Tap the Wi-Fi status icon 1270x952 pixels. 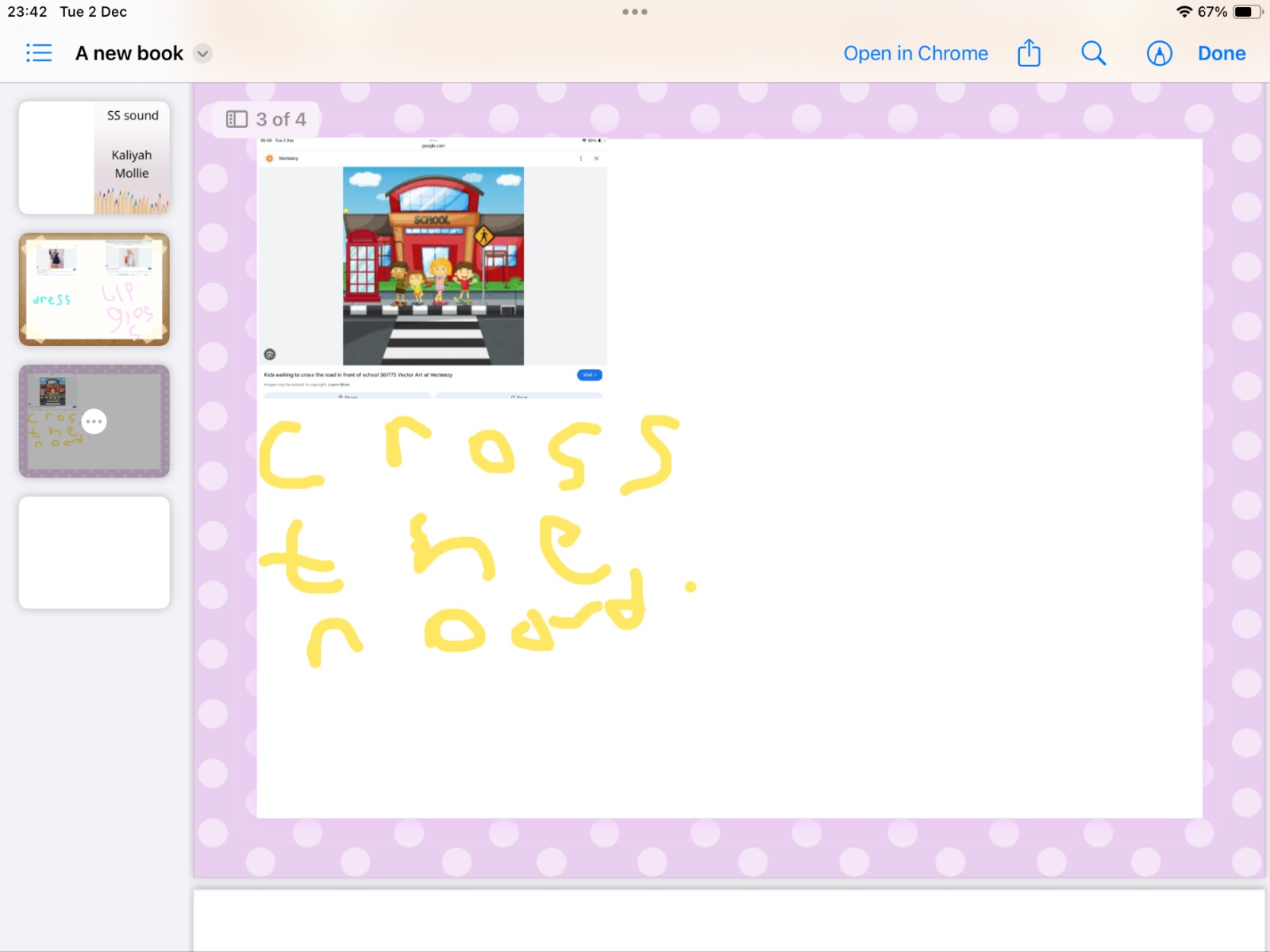pyautogui.click(x=1183, y=12)
